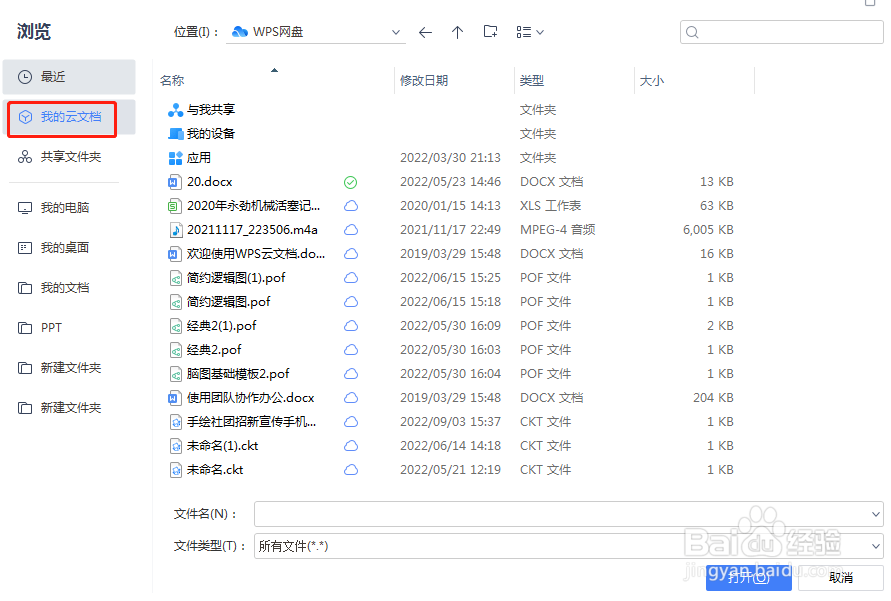Sort by the 修改日期 column header

424,81
